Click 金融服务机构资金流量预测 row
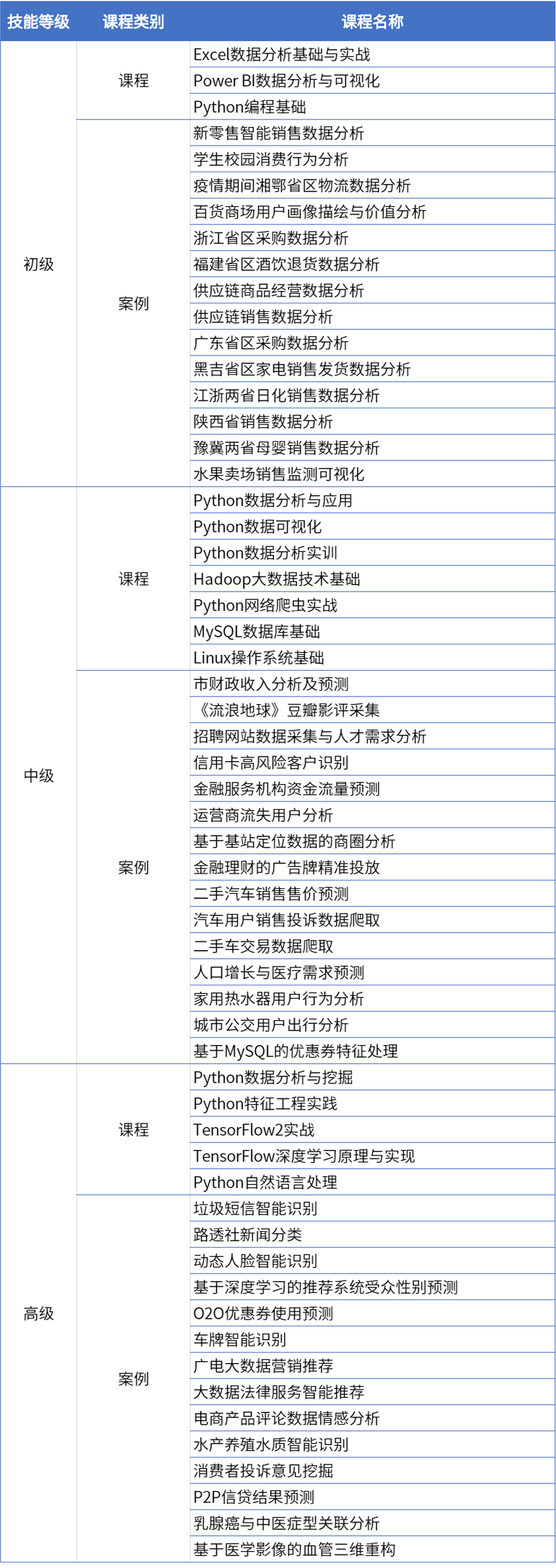 coord(373,788)
